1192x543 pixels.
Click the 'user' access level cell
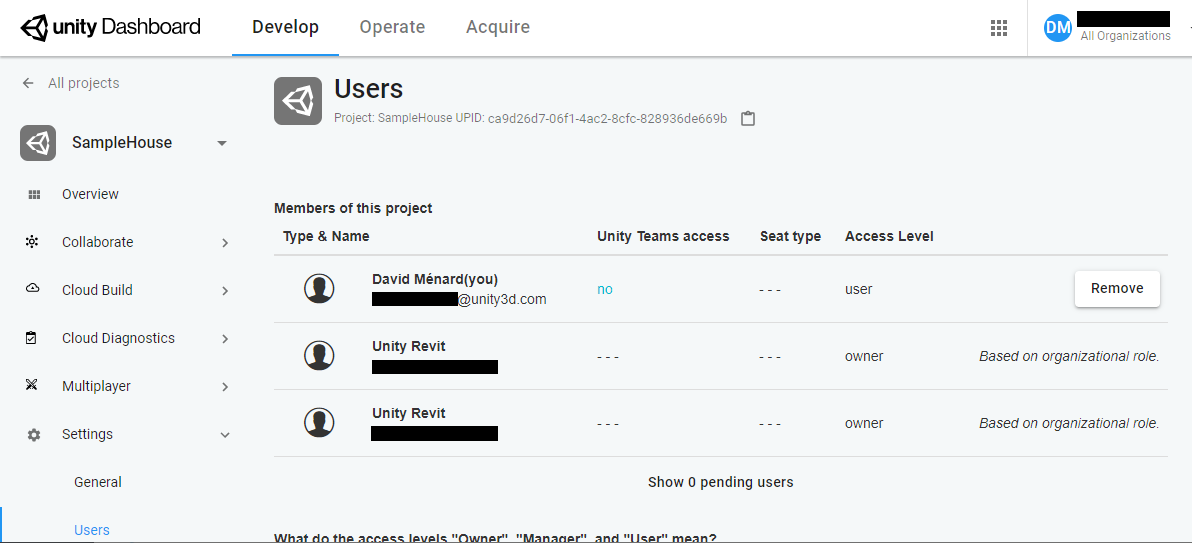(859, 290)
